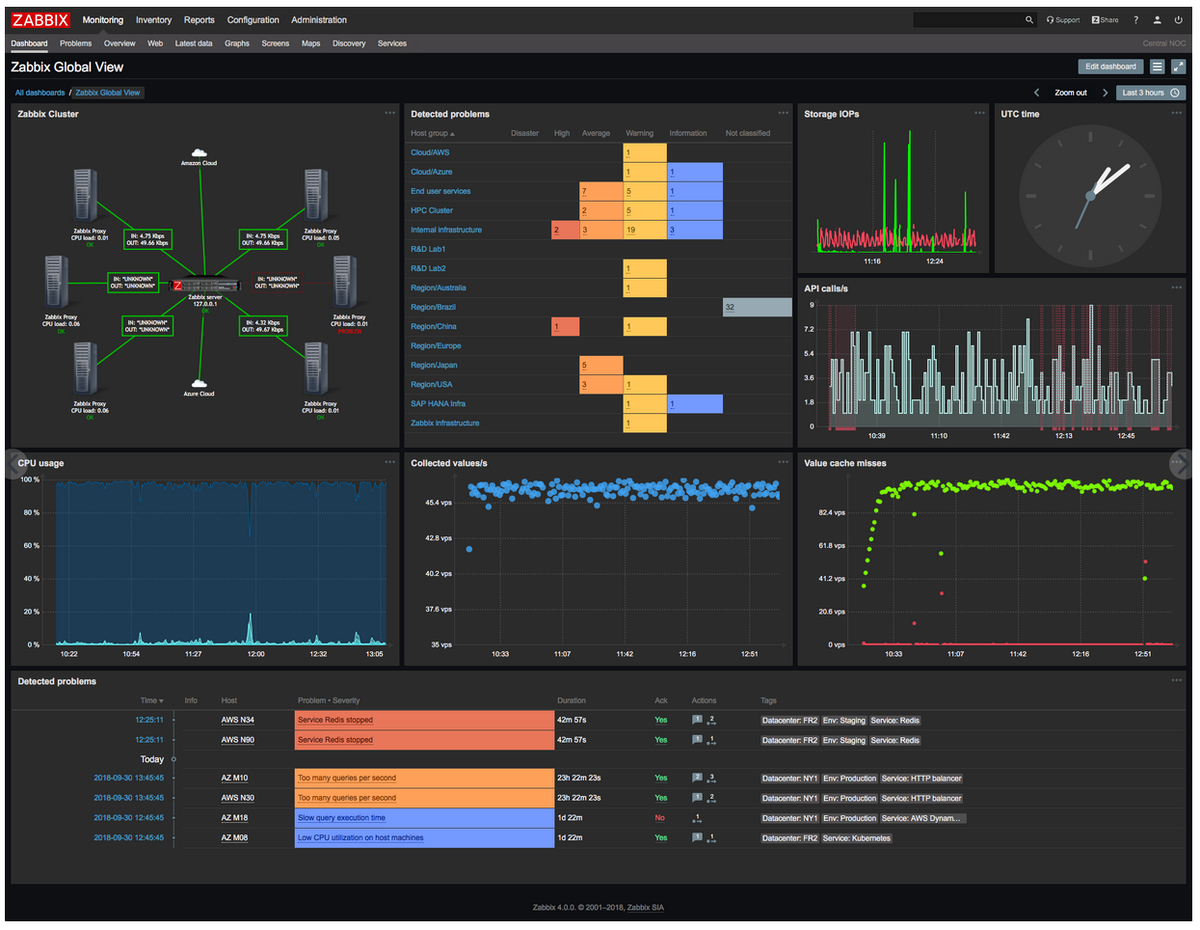The image size is (1200, 930).
Task: Open the message icon in the AWS N34 row
Action: (x=697, y=720)
